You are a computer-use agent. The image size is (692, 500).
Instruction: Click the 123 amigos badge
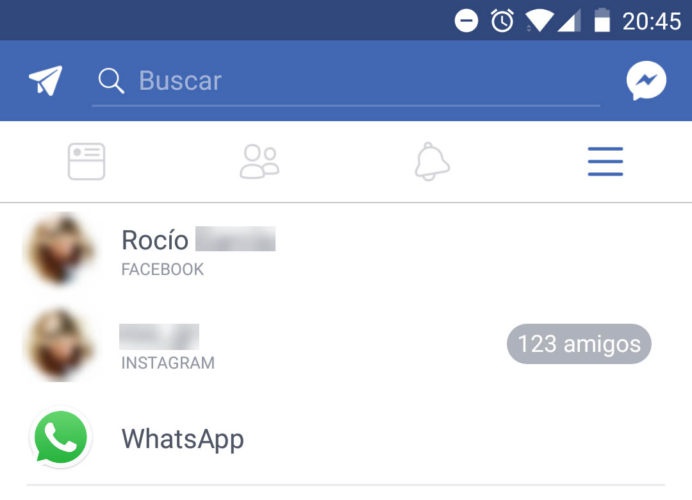579,344
